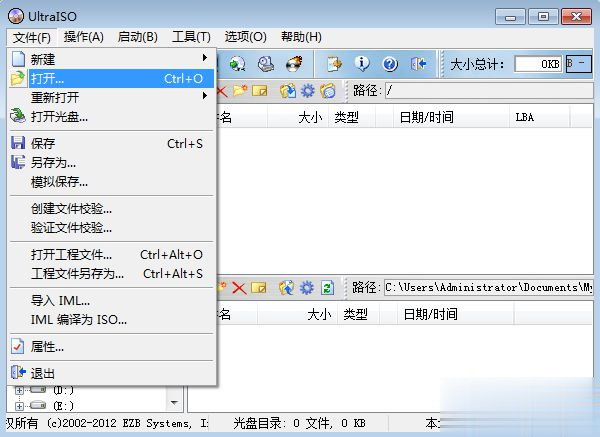Click the red X delete icon, lower pane
The width and height of the screenshot is (600, 437).
click(239, 288)
